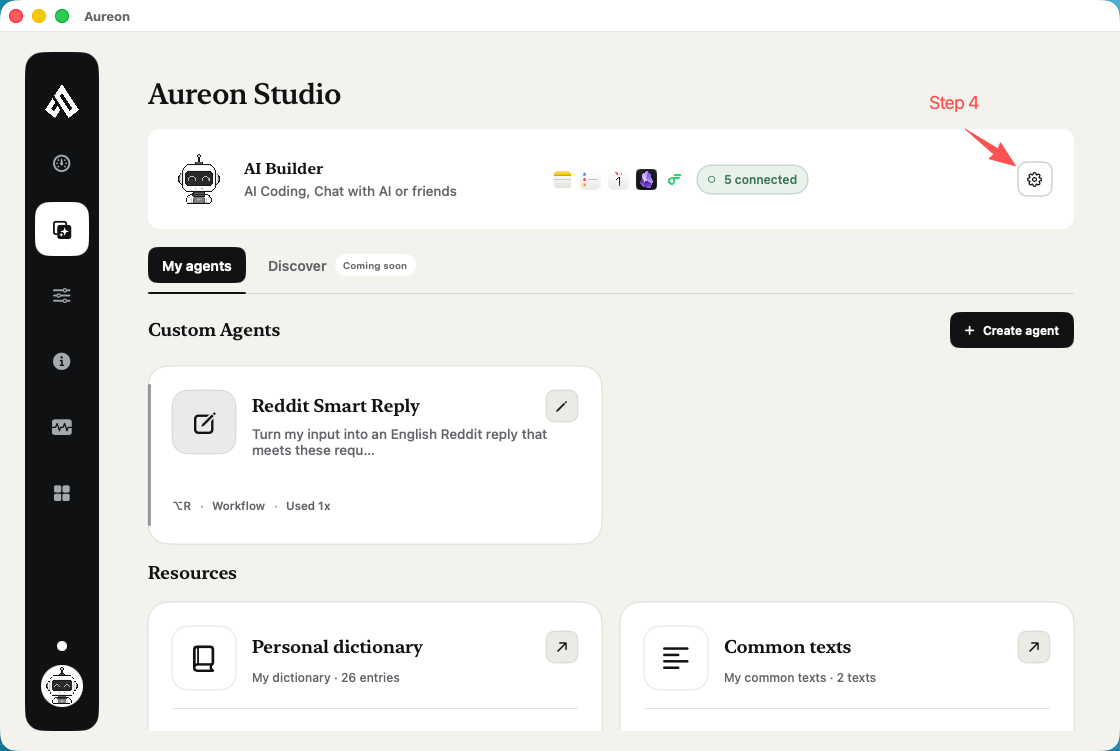
Task: Click My dictionary · 26 entries text
Action: tap(326, 677)
